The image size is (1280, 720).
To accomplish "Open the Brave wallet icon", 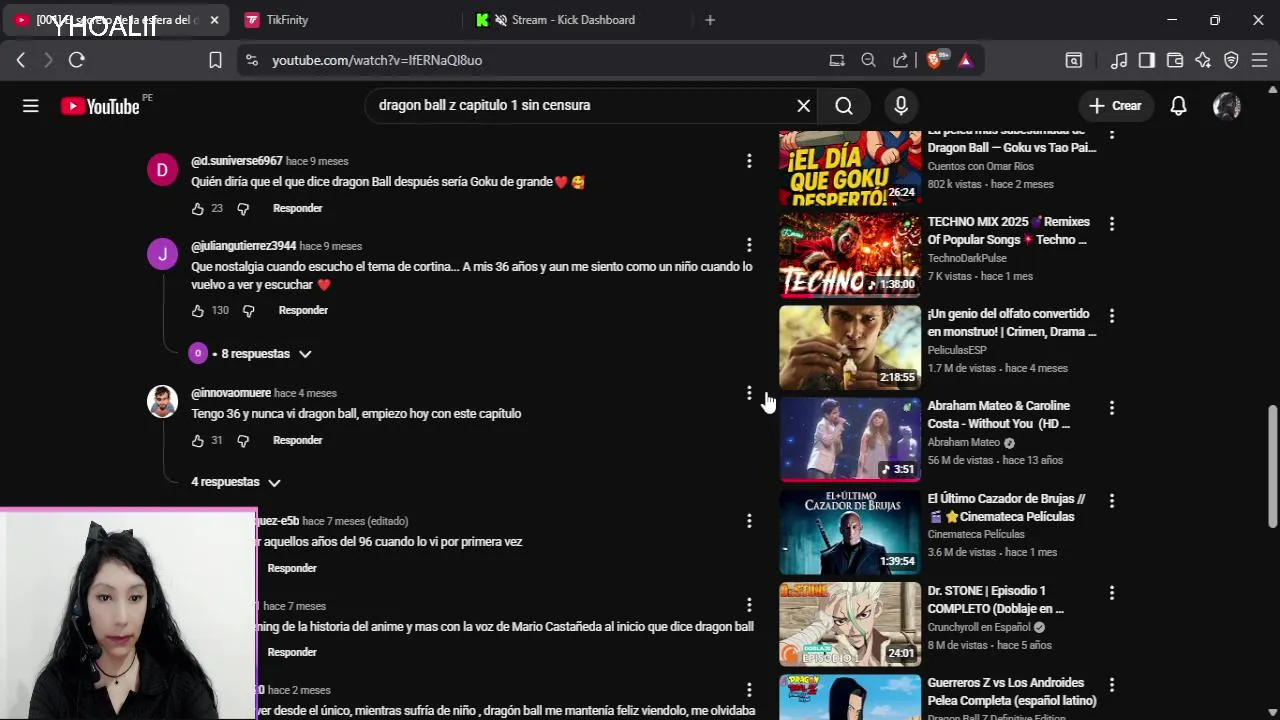I will 1175,60.
